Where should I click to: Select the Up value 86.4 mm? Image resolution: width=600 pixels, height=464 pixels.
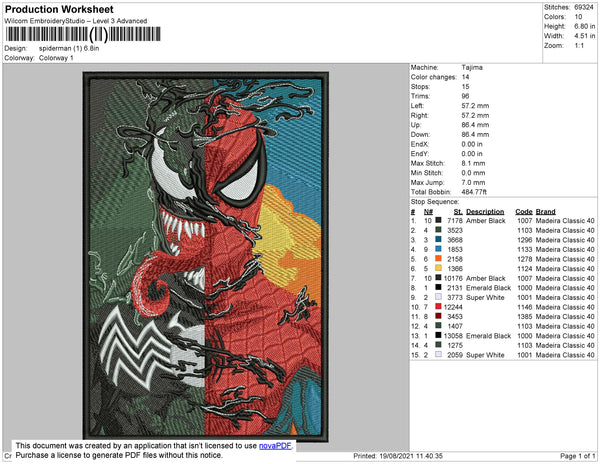pyautogui.click(x=475, y=125)
